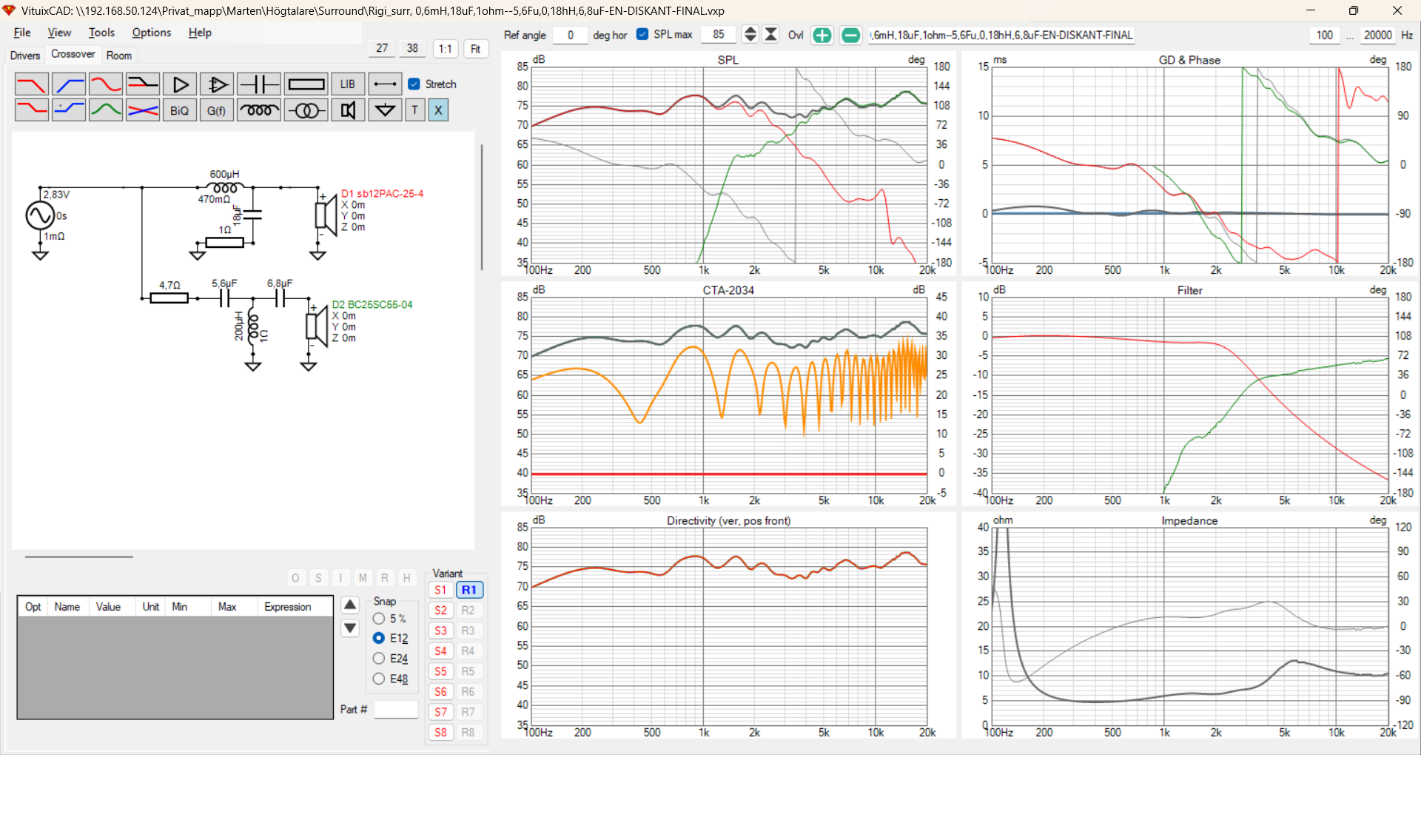Select the E12 snap option
This screenshot has width=1421, height=840.
click(379, 638)
